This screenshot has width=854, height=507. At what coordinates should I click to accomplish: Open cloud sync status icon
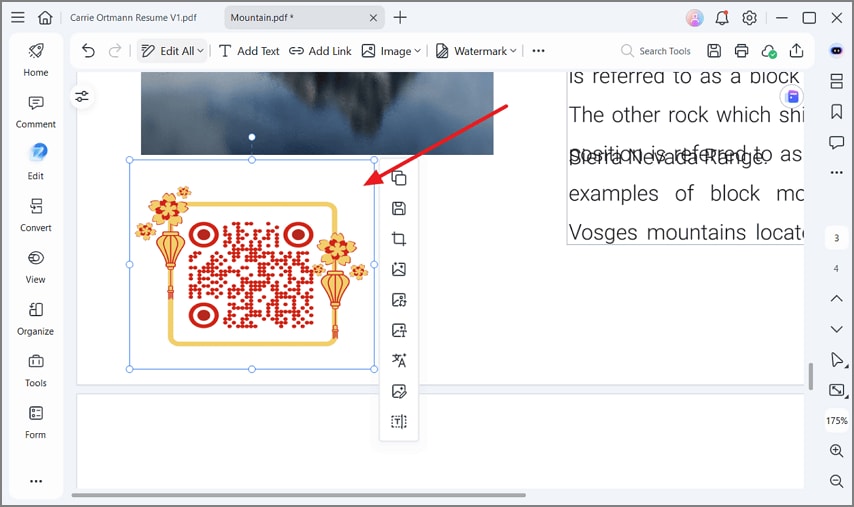pos(768,51)
